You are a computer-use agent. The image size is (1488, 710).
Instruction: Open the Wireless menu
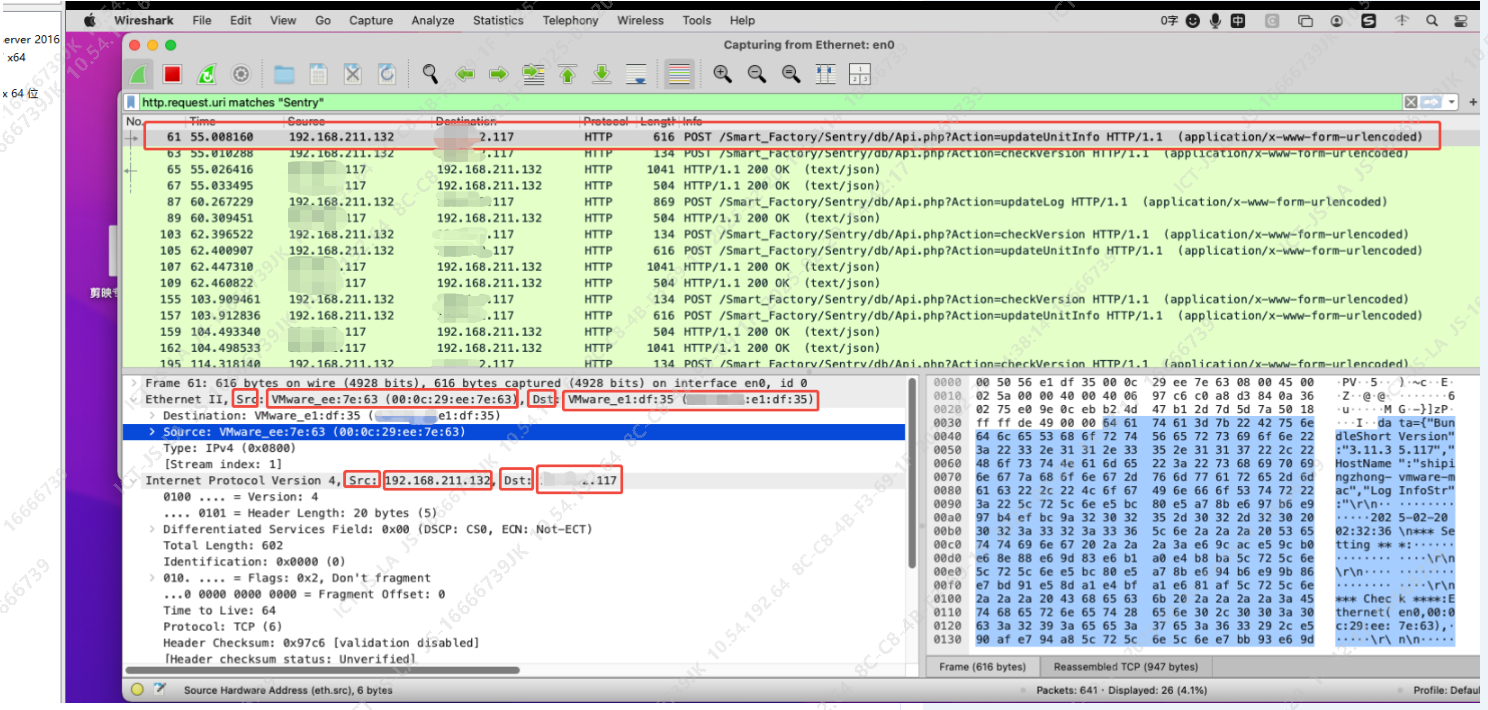[640, 20]
